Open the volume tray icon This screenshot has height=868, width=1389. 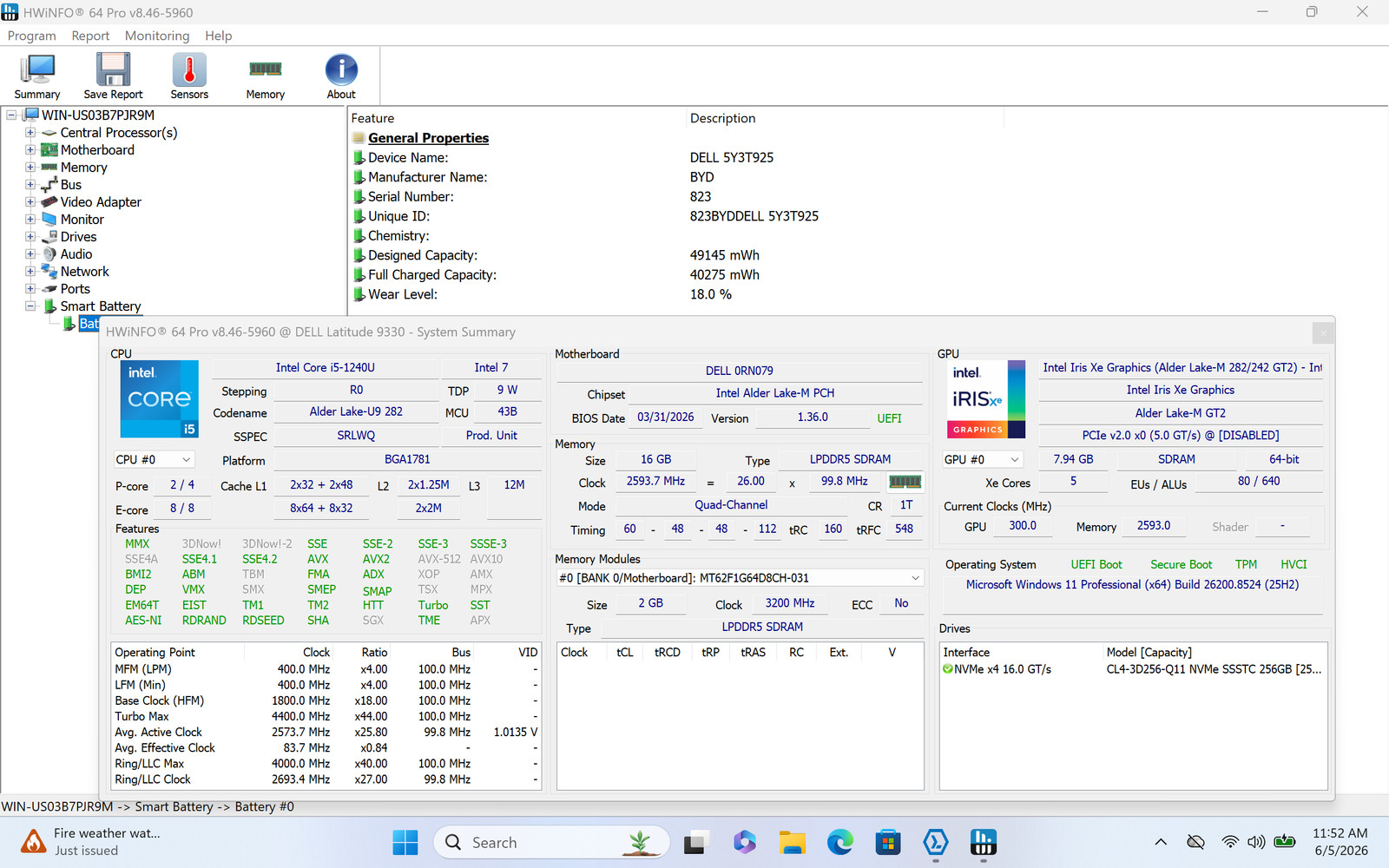[1256, 842]
